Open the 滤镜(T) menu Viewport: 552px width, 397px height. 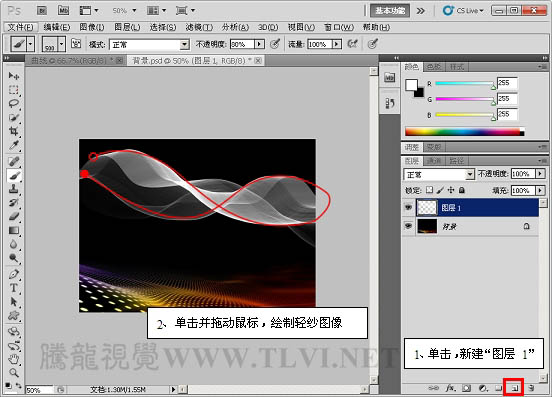pyautogui.click(x=199, y=27)
